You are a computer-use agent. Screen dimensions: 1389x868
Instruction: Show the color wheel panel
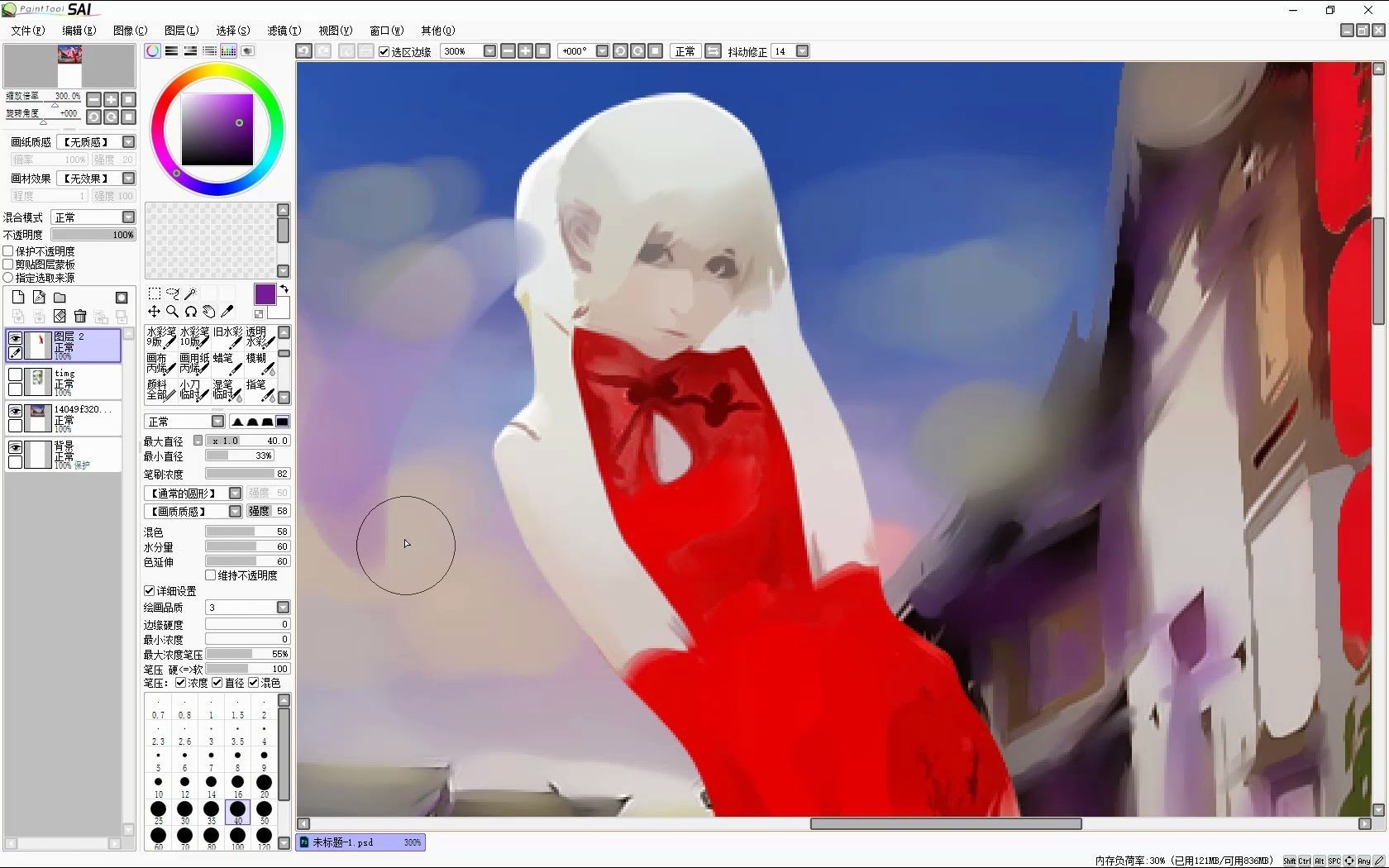click(153, 51)
